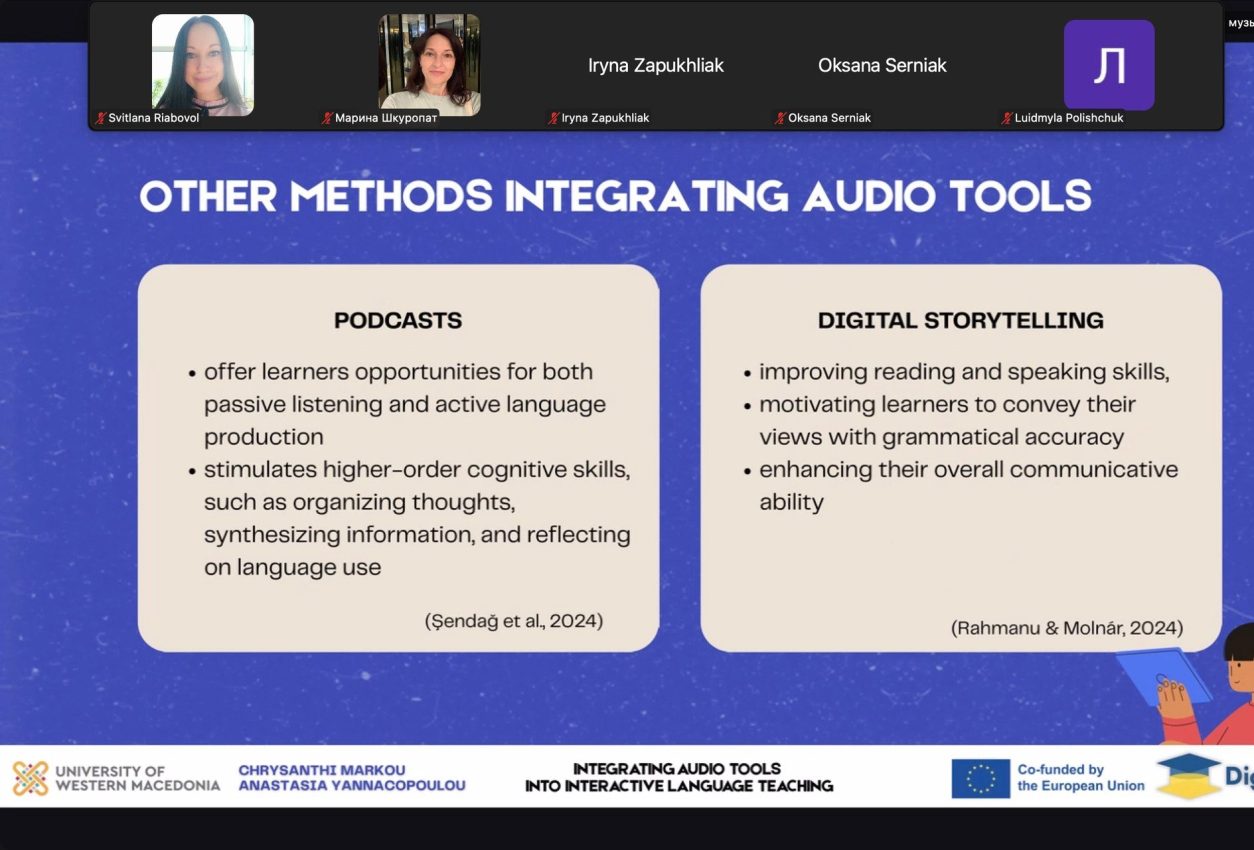The height and width of the screenshot is (850, 1254).
Task: Click the European Union flag icon
Action: 980,778
